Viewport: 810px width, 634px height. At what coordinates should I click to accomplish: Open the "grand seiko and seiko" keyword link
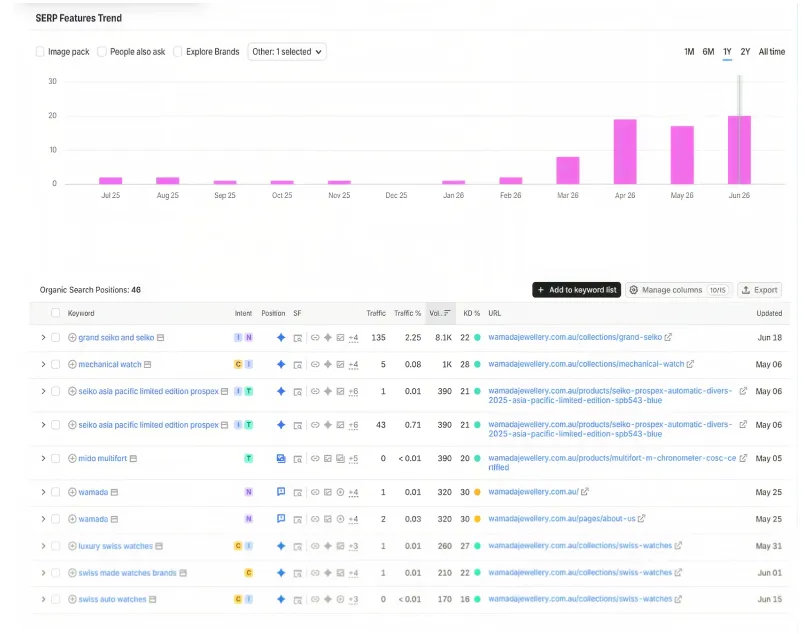tap(116, 337)
